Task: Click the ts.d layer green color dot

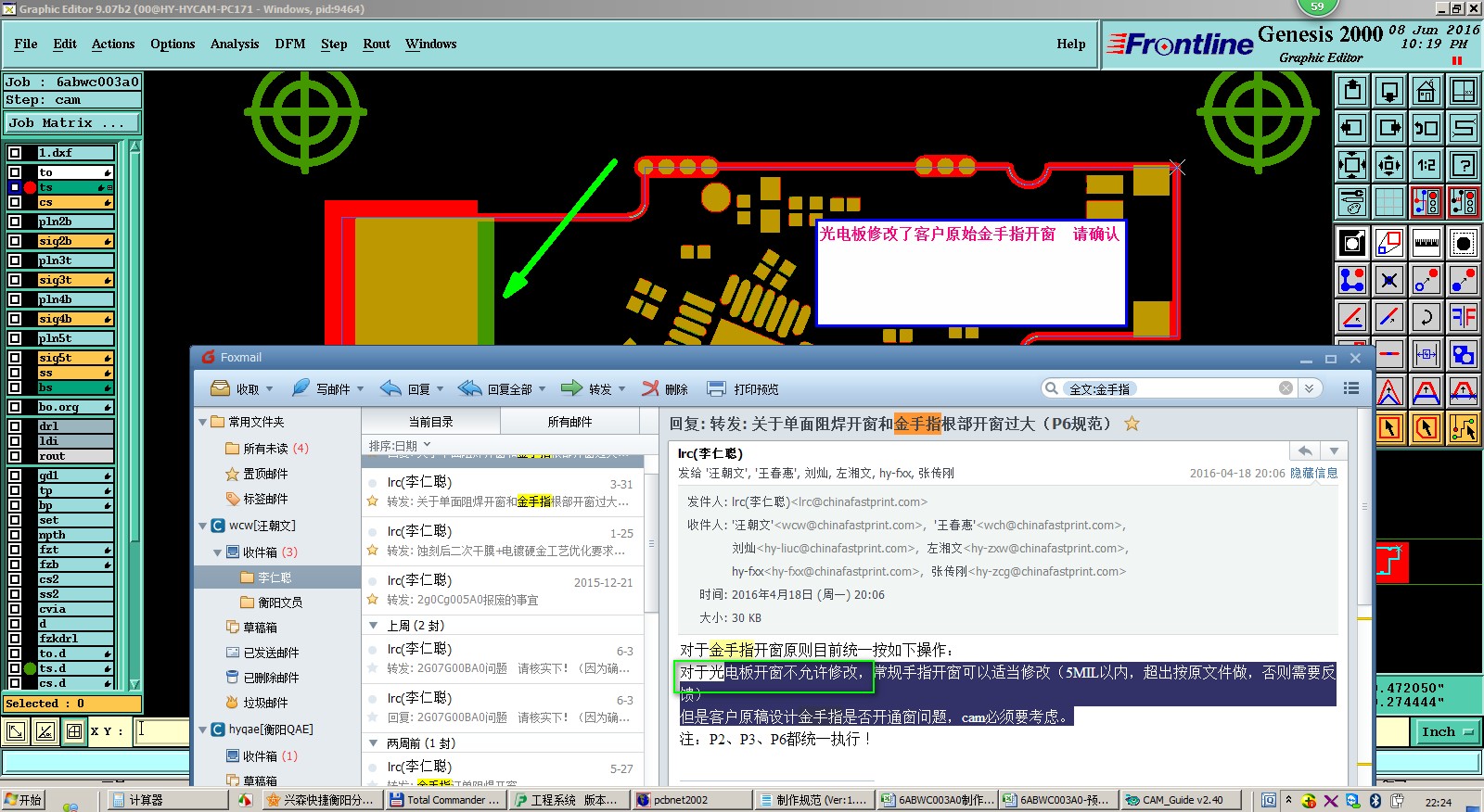Action: [x=31, y=668]
